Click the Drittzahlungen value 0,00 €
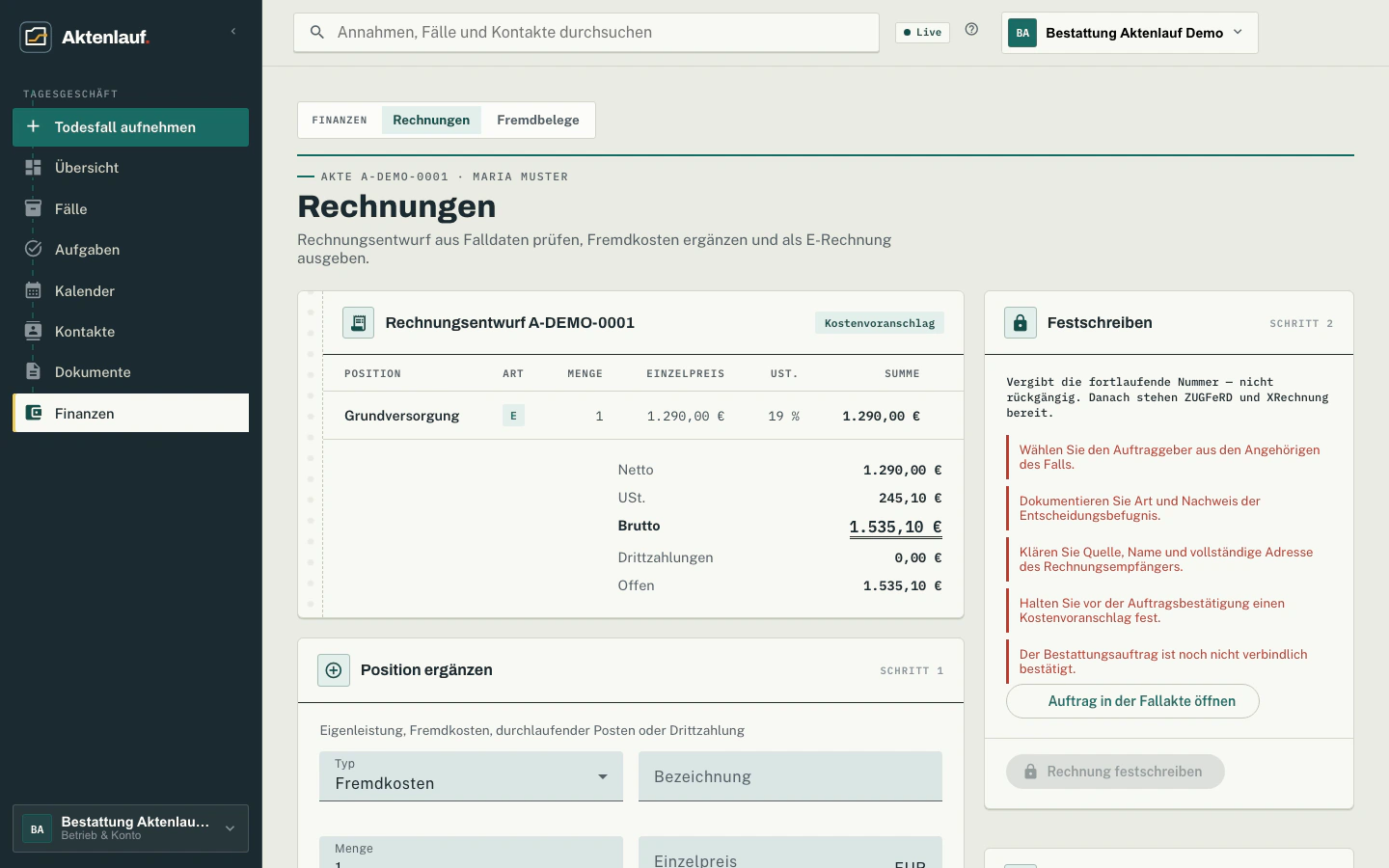Viewport: 1389px width, 868px height. coord(917,557)
